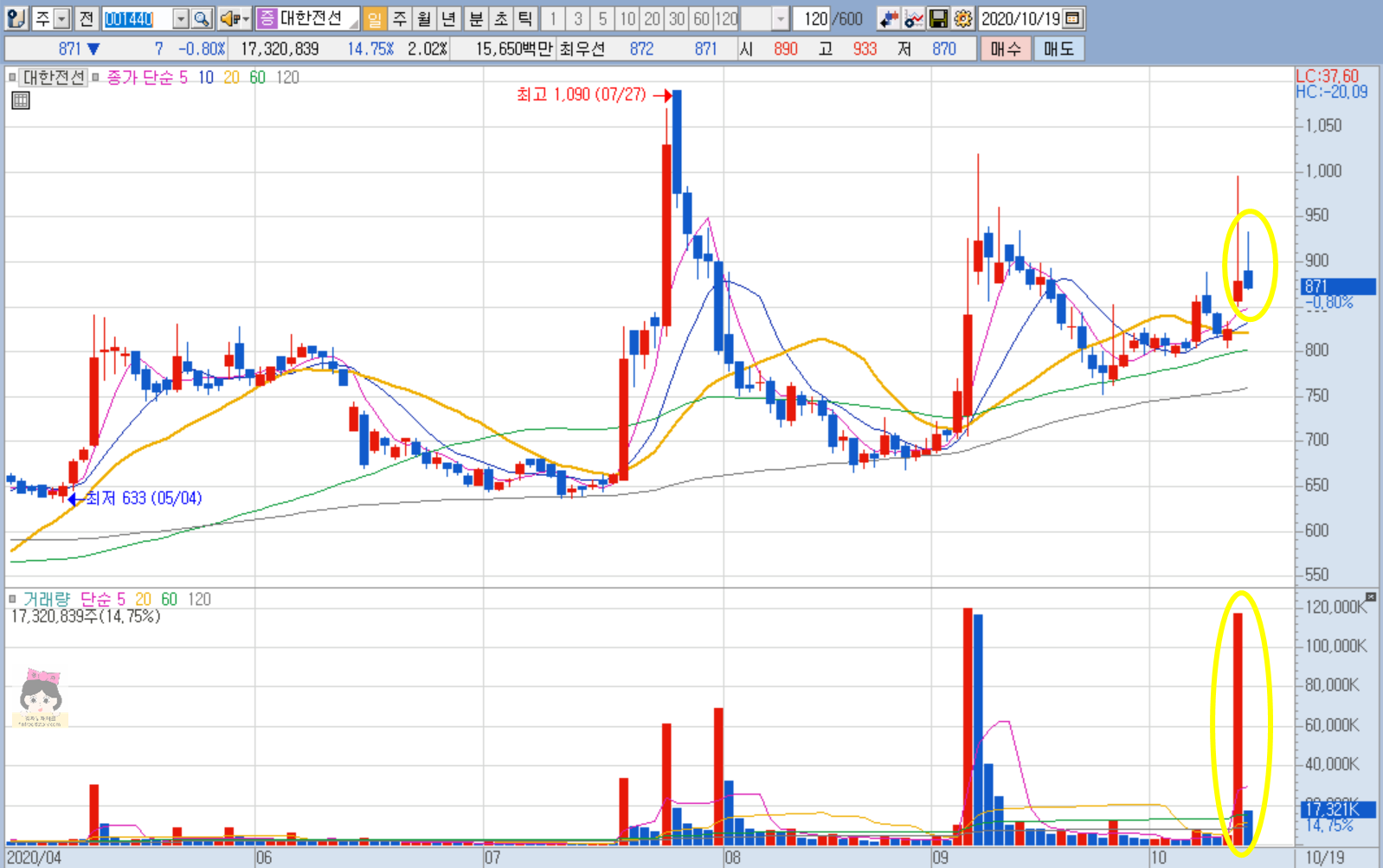Viewport: 1383px width, 868px height.
Task: Click the speaker alert icon
Action: [x=228, y=18]
